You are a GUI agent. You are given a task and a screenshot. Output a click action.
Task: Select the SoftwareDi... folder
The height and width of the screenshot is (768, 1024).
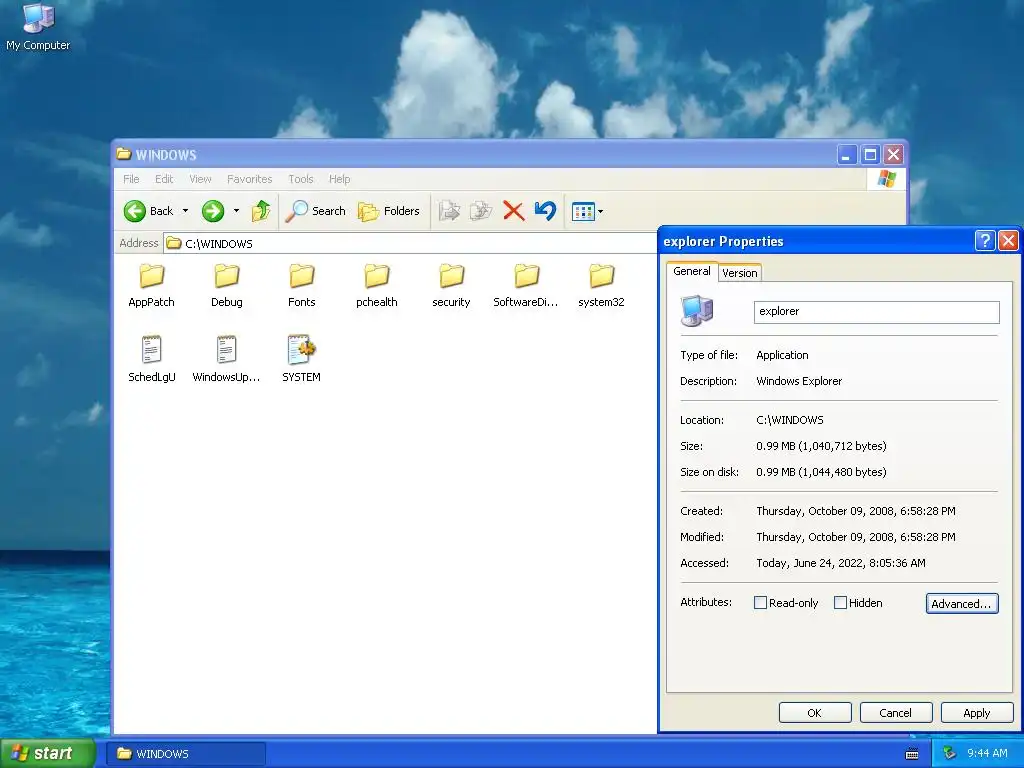(x=526, y=285)
